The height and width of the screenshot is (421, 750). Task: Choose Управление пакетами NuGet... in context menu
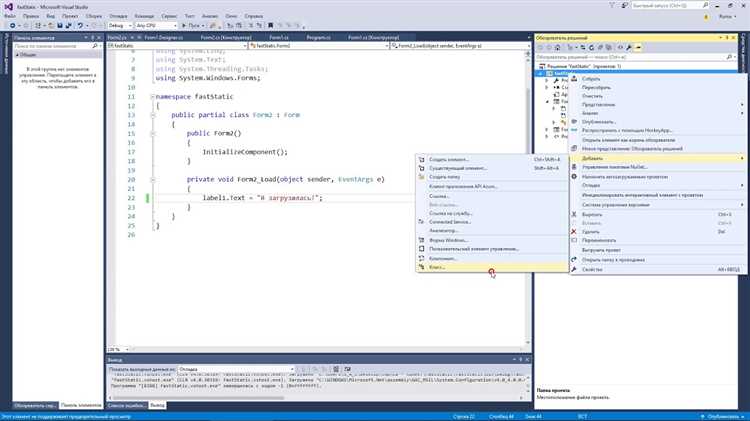tap(658, 167)
